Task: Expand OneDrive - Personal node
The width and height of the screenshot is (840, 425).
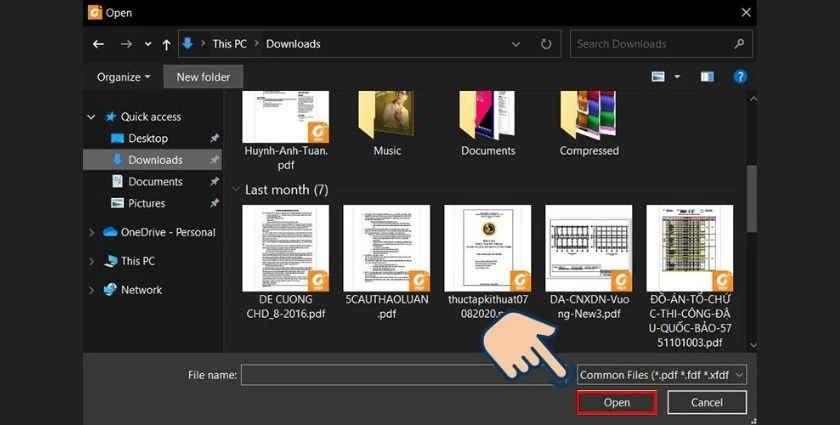Action: coord(91,233)
